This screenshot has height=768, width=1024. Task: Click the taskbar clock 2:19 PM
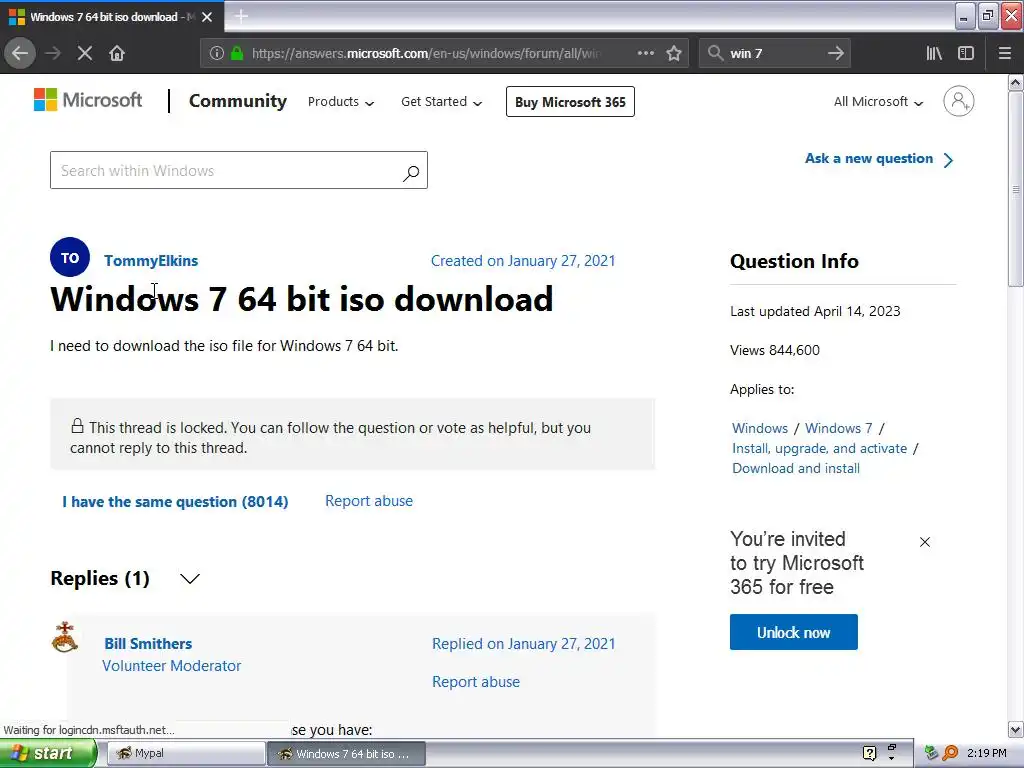(x=986, y=753)
